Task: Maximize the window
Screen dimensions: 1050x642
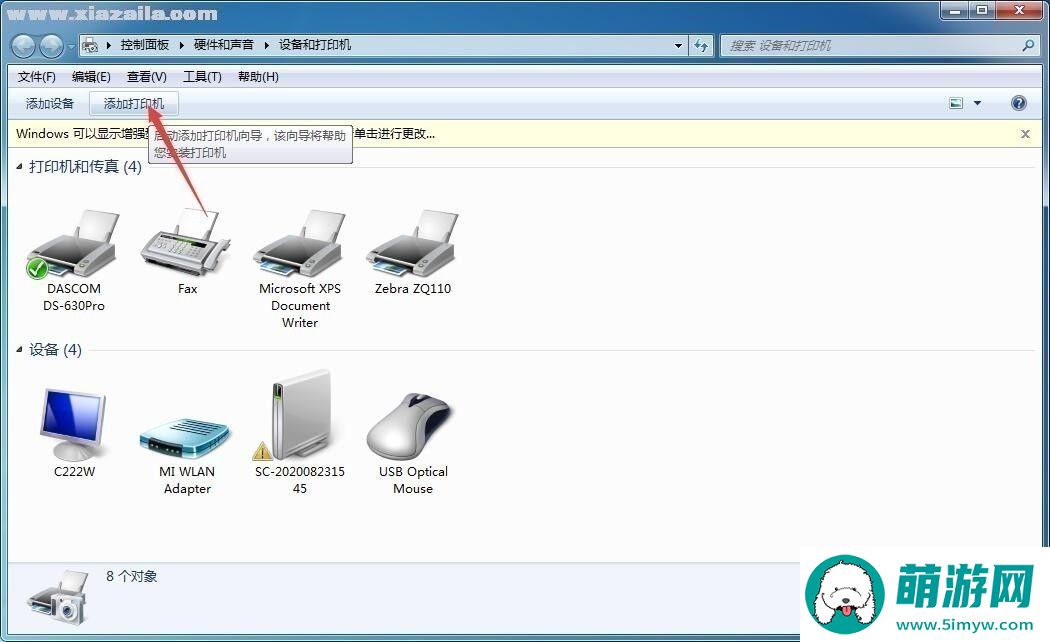Action: click(x=982, y=10)
